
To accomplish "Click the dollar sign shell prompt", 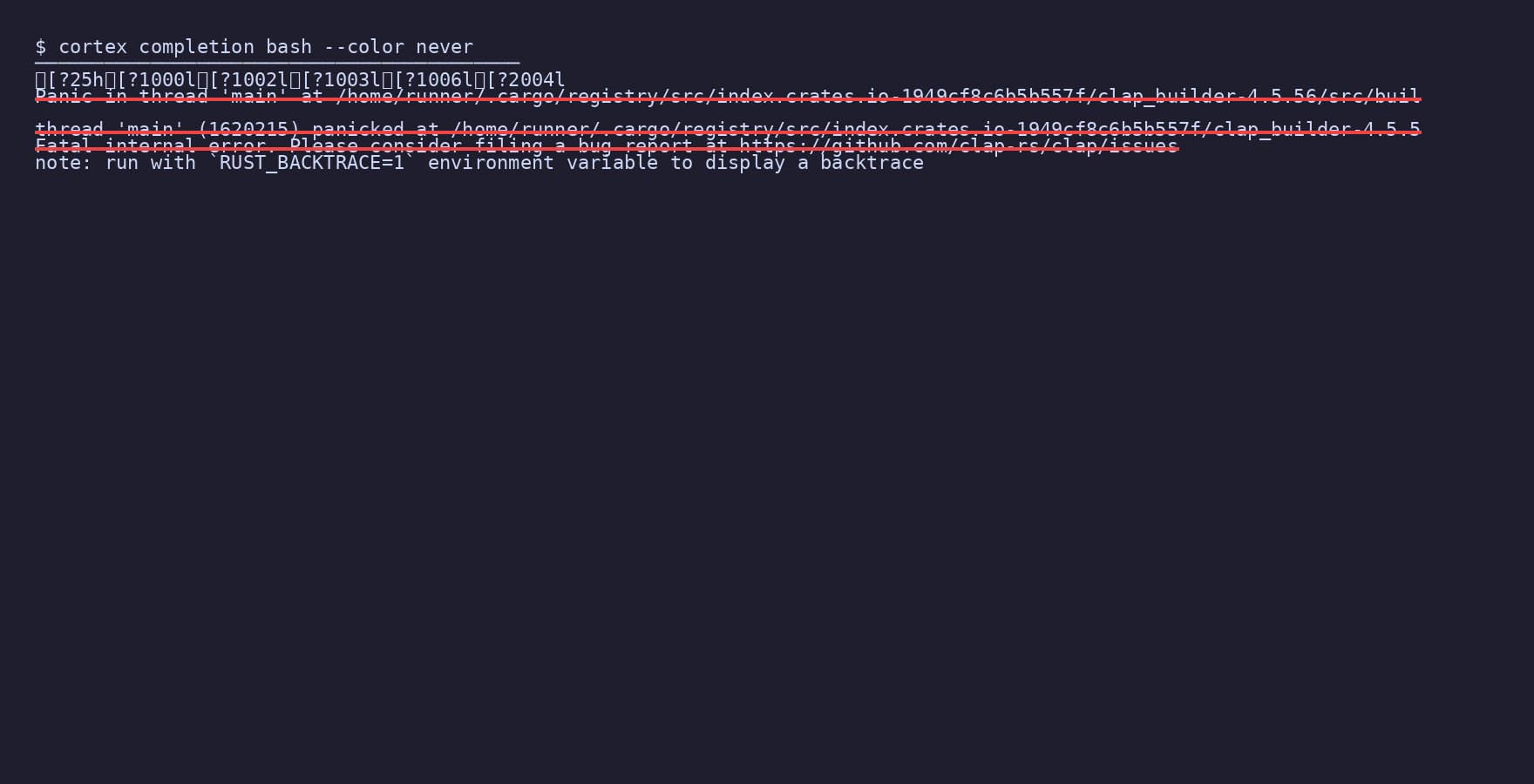I will tap(40, 47).
